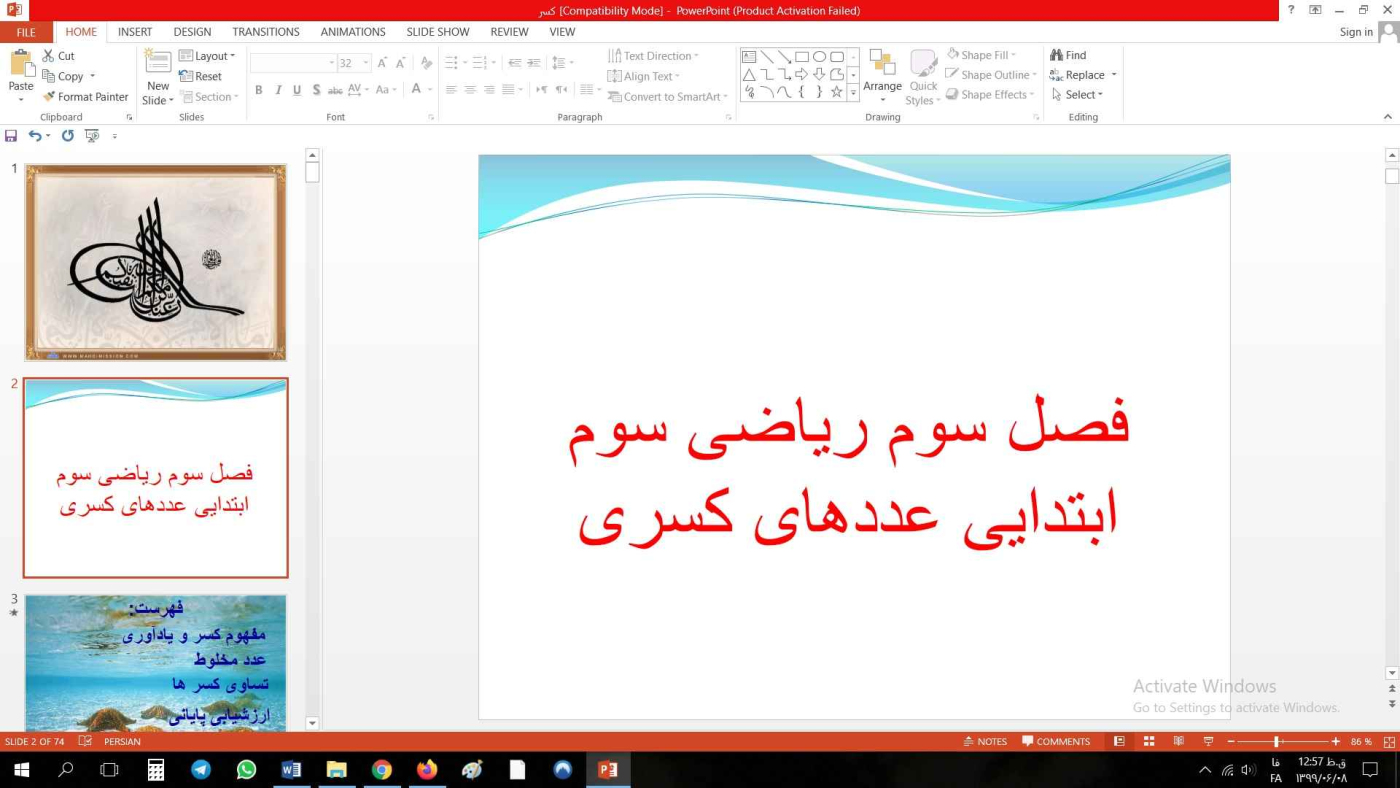Screen dimensions: 1400x788
Task: Click the zoom slider in status bar
Action: pos(1277,741)
